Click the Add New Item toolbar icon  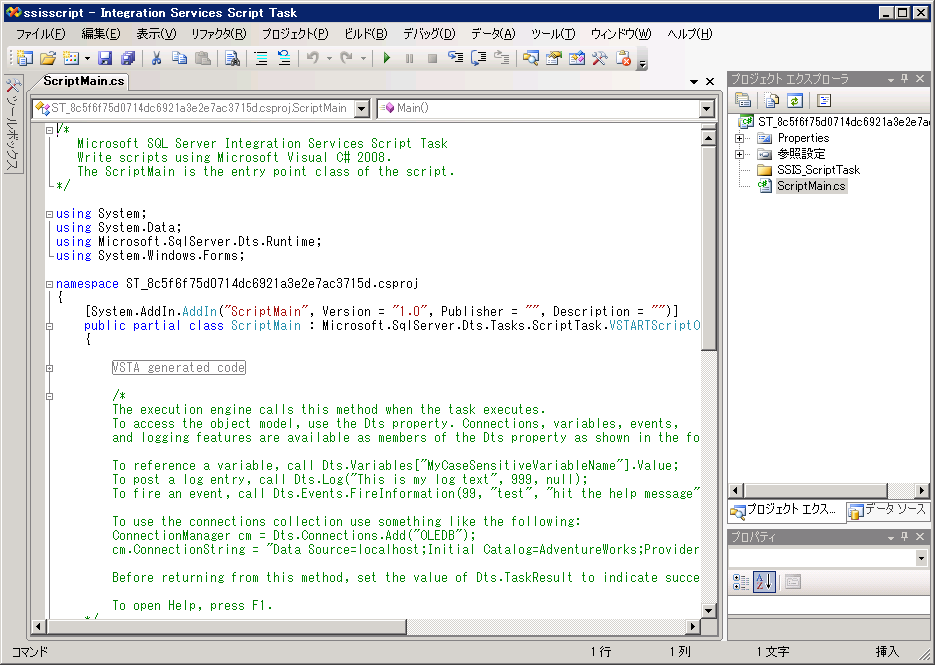click(24, 58)
